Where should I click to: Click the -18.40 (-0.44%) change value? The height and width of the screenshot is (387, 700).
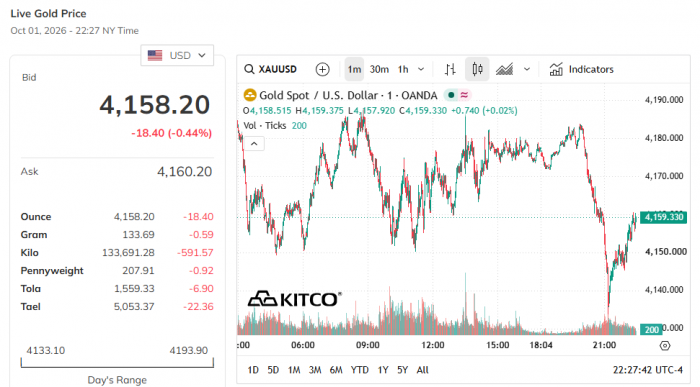click(171, 133)
